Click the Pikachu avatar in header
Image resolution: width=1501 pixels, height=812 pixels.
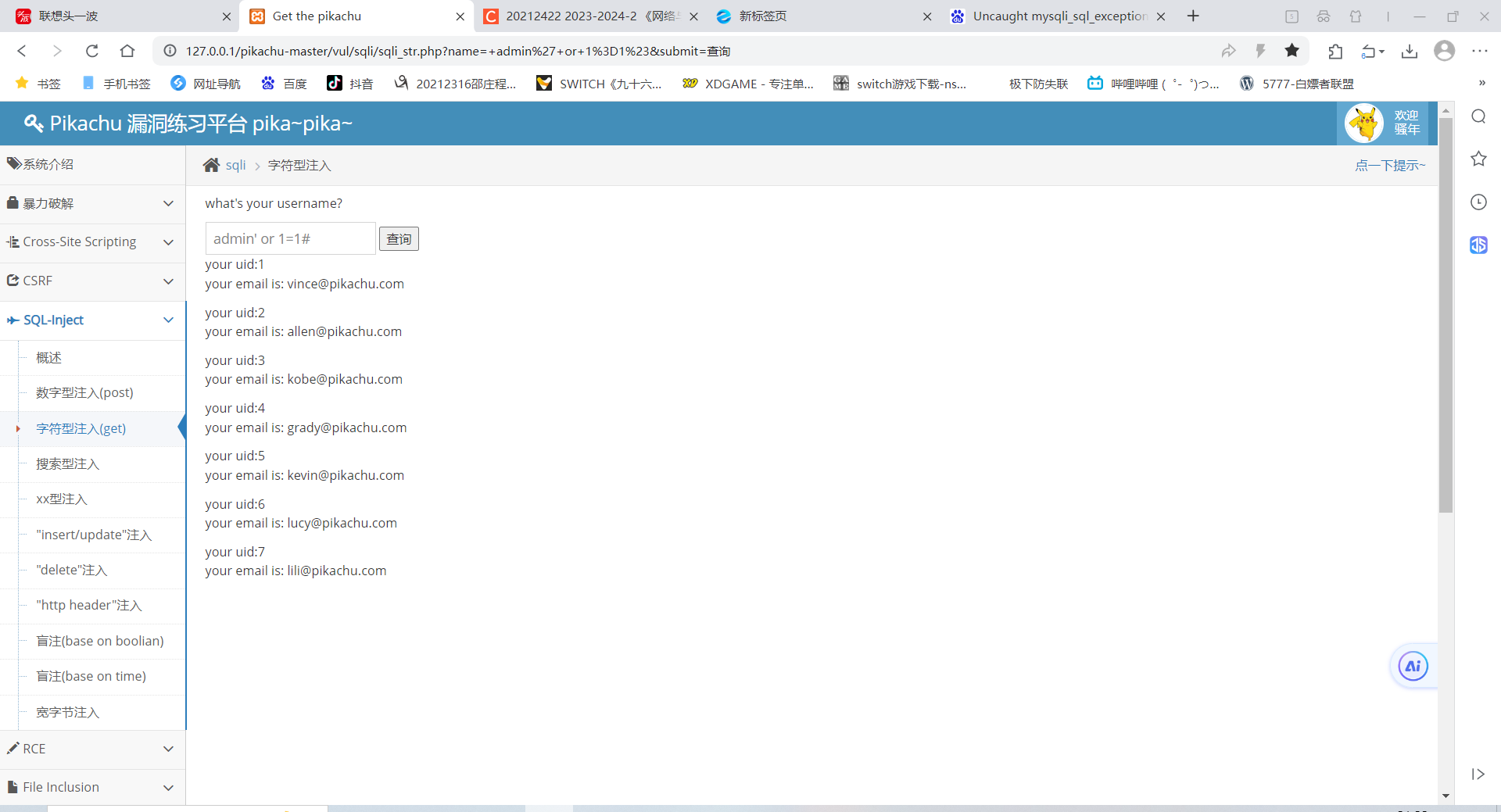pyautogui.click(x=1364, y=123)
